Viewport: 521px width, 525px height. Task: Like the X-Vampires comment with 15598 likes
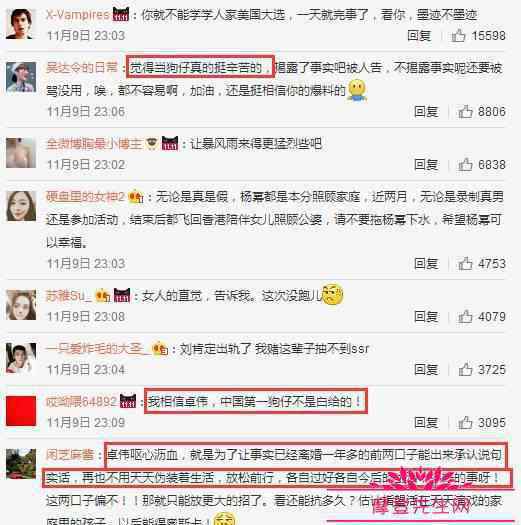point(458,35)
